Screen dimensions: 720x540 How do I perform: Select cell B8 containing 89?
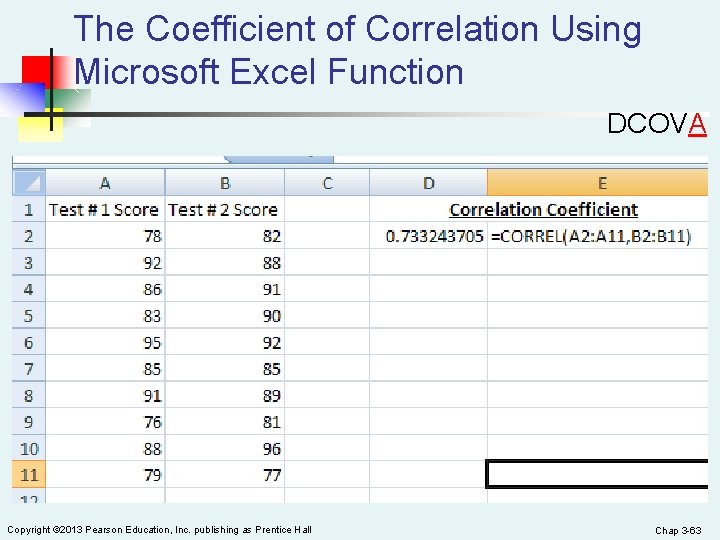225,395
